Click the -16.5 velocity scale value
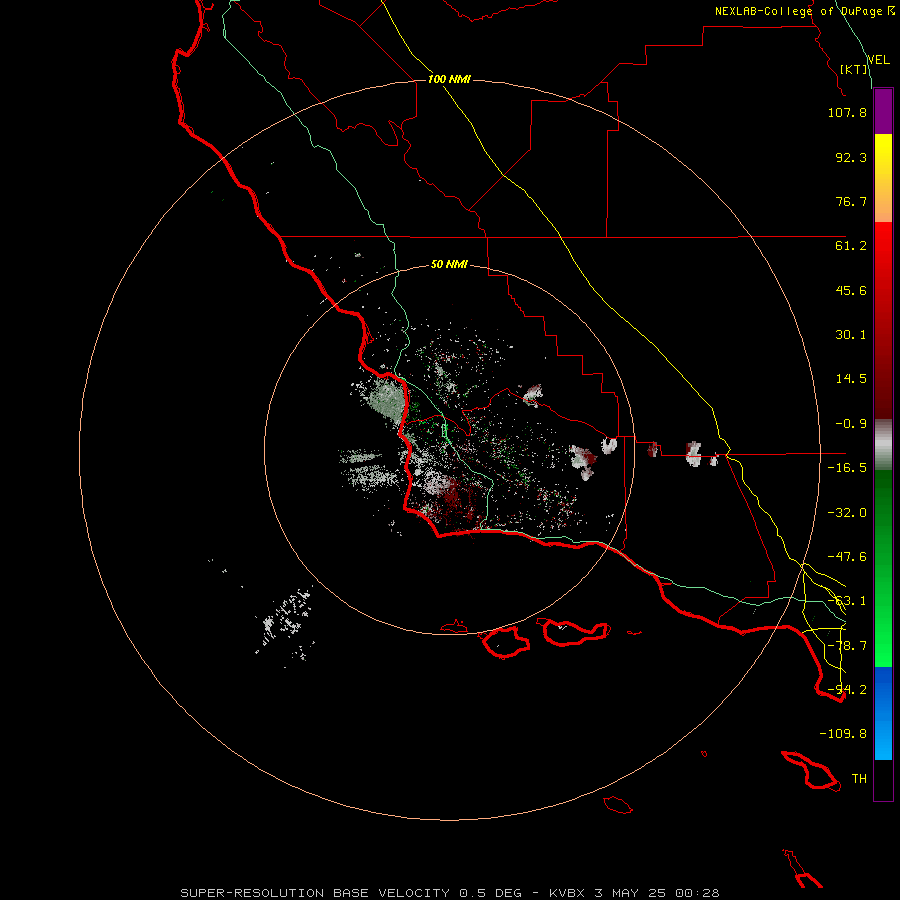Screen dimensions: 900x900 tap(847, 468)
